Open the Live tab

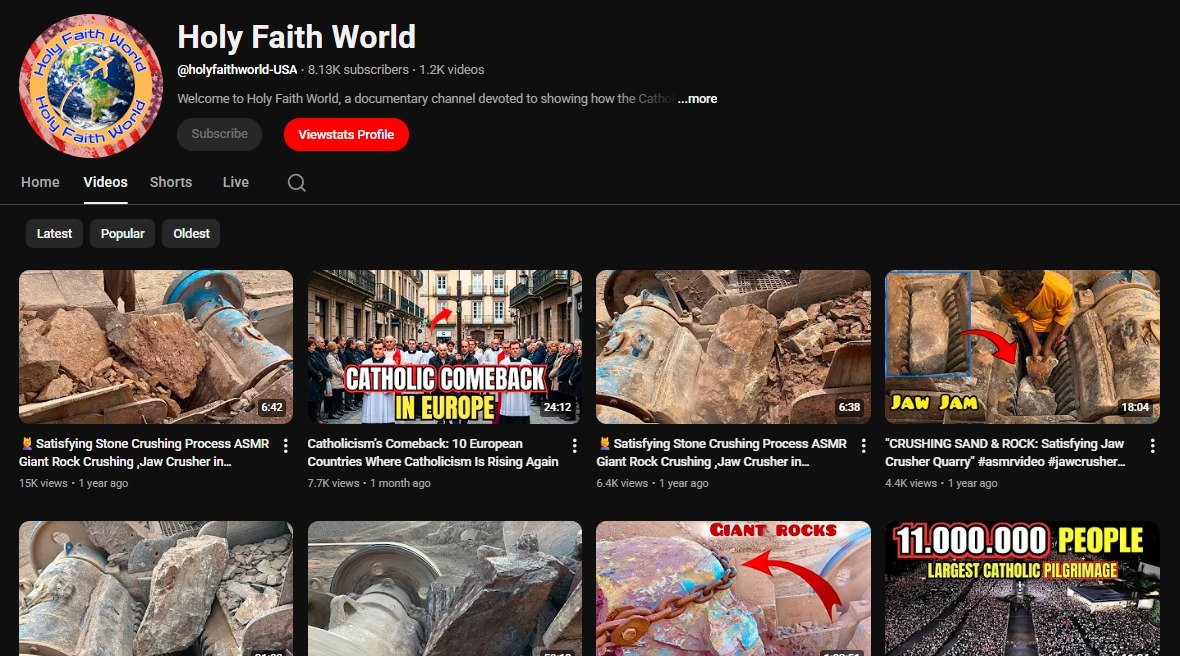click(236, 182)
